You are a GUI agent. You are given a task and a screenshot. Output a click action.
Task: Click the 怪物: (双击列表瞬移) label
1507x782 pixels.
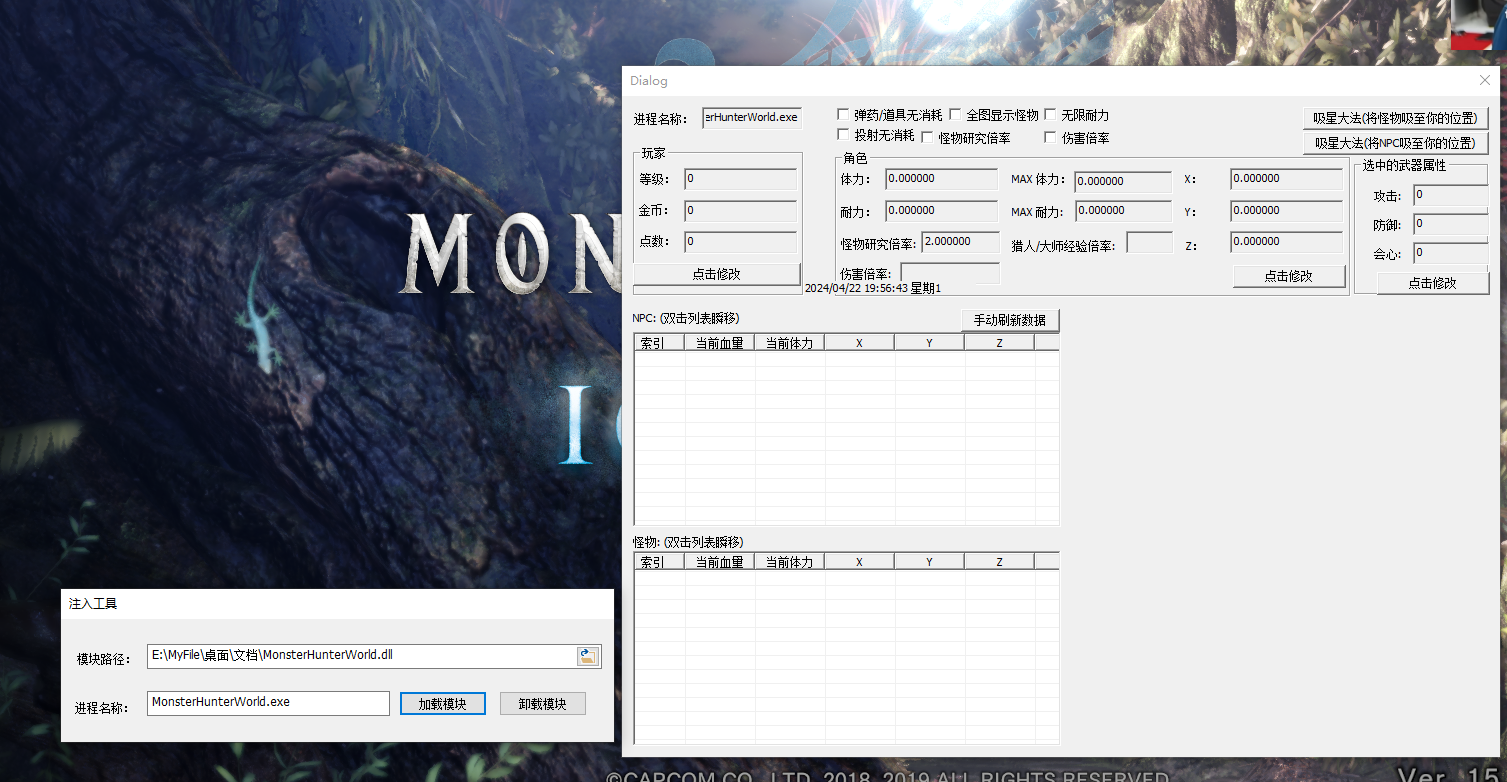click(x=688, y=542)
